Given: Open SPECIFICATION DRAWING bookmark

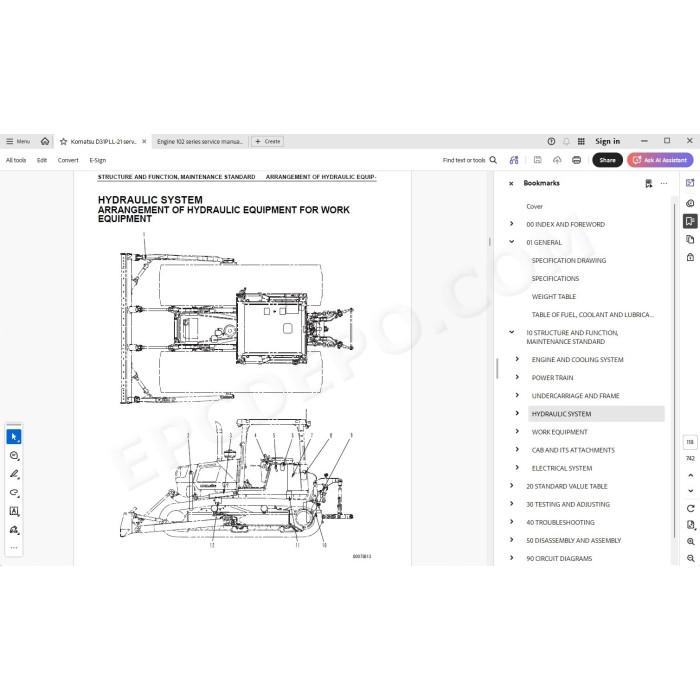Looking at the screenshot, I should pos(569,260).
